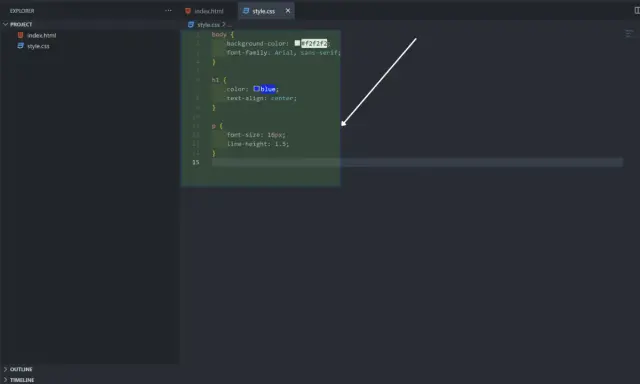Open color picker for the blue swatch
This screenshot has height=384, width=640.
point(256,89)
